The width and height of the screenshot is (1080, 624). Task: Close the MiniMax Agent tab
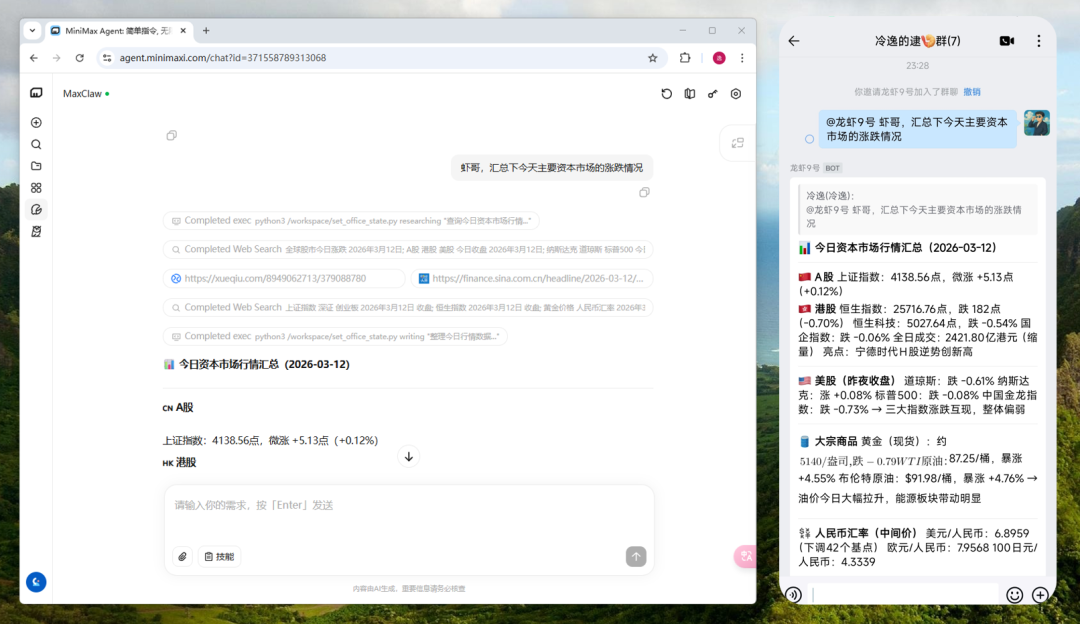click(183, 30)
